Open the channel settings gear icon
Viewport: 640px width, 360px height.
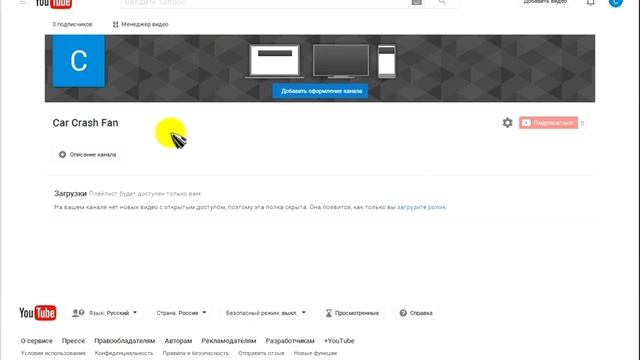click(507, 122)
